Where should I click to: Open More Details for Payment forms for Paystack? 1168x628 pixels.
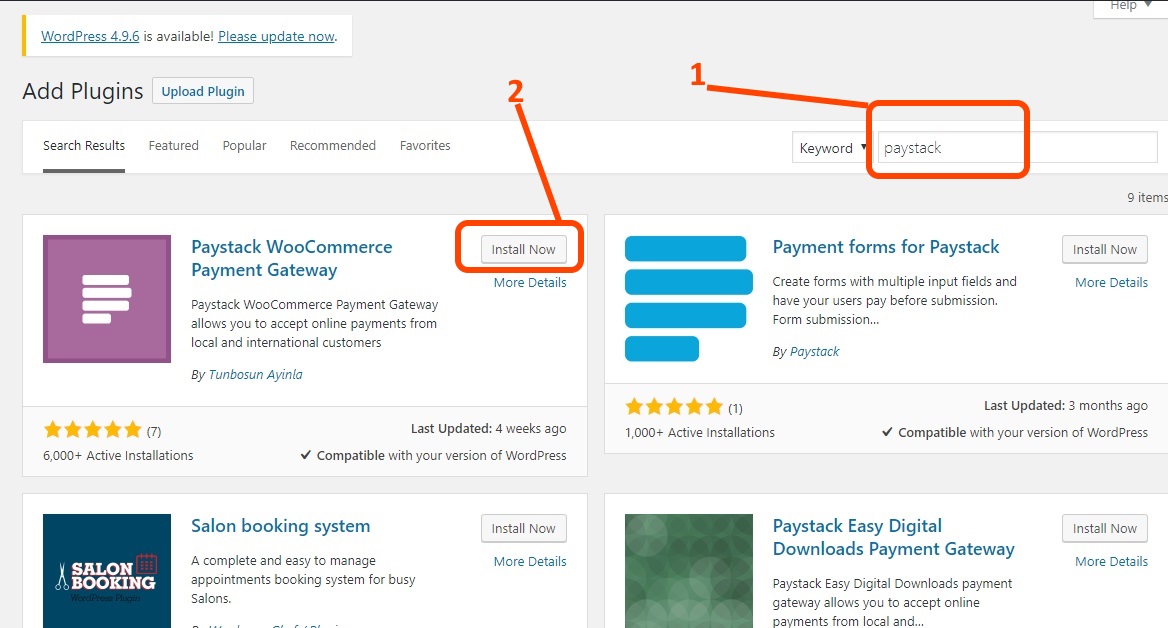point(1111,282)
